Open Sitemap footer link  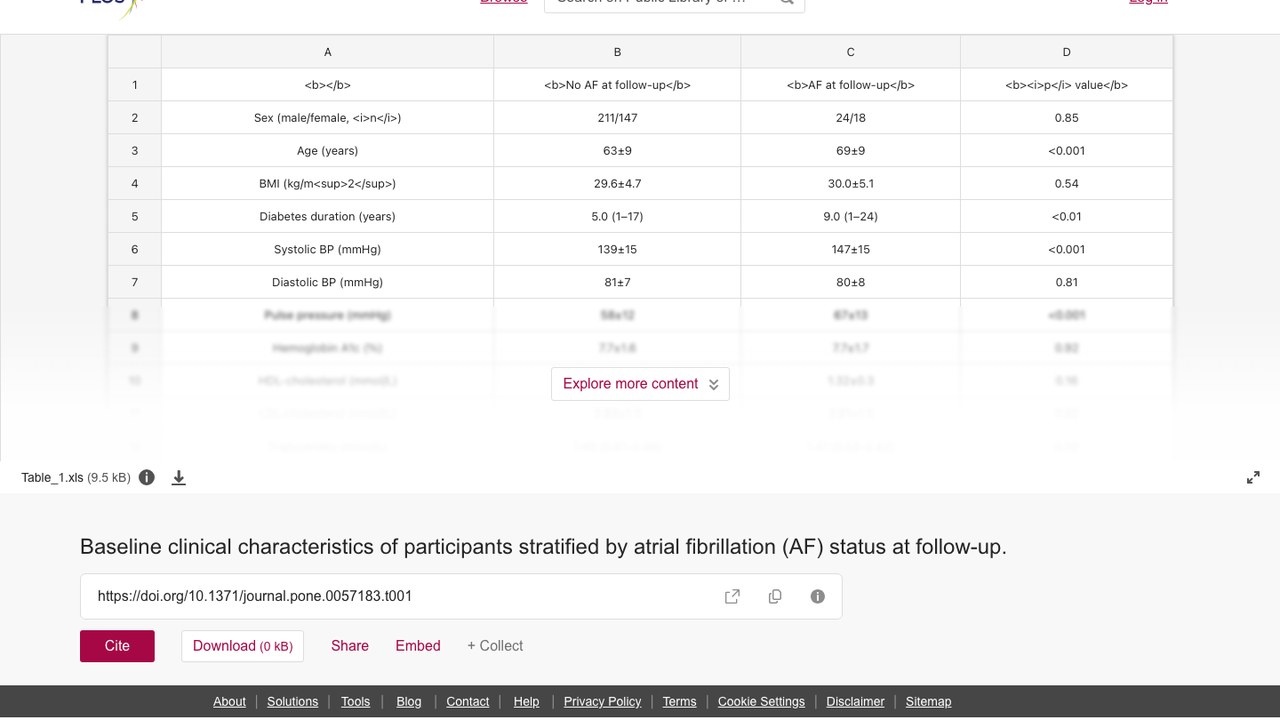(x=929, y=701)
